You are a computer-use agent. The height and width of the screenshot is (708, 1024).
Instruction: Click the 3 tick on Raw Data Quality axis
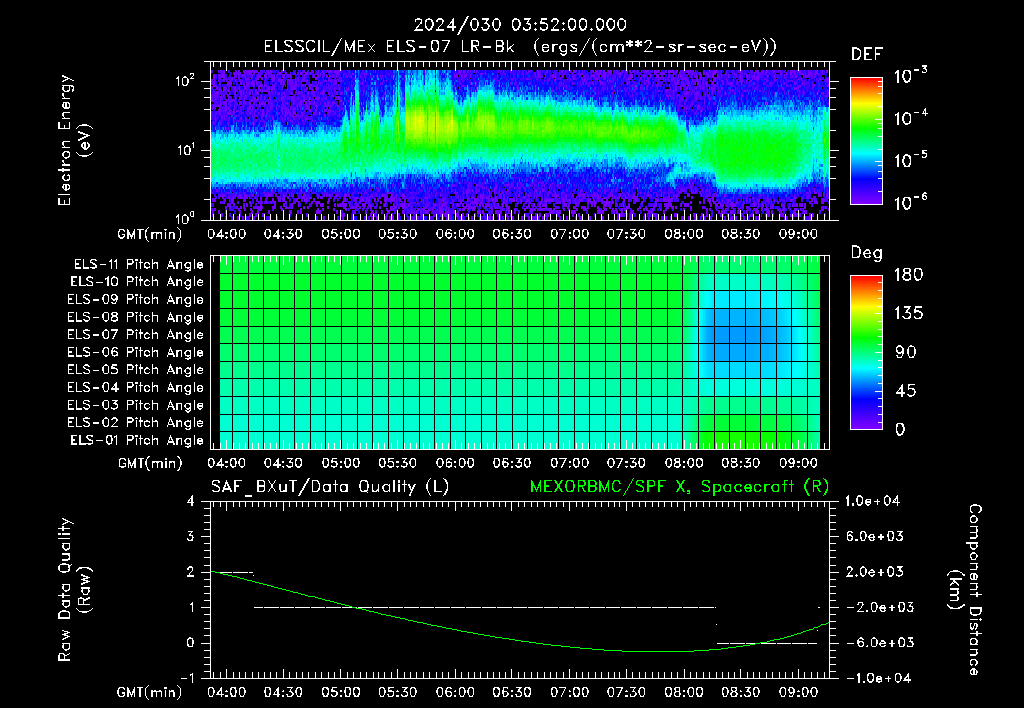tap(191, 536)
